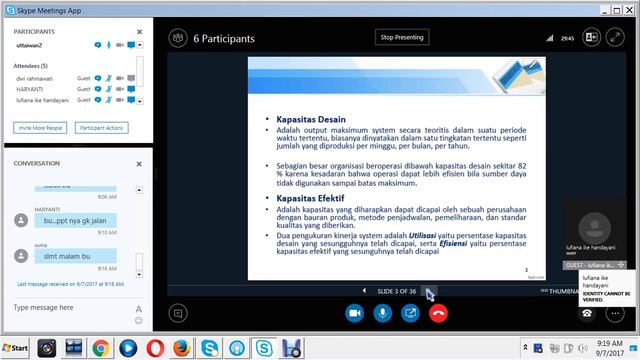Click attendees list scroll down arrow
The height and width of the screenshot is (360, 640).
point(140,101)
